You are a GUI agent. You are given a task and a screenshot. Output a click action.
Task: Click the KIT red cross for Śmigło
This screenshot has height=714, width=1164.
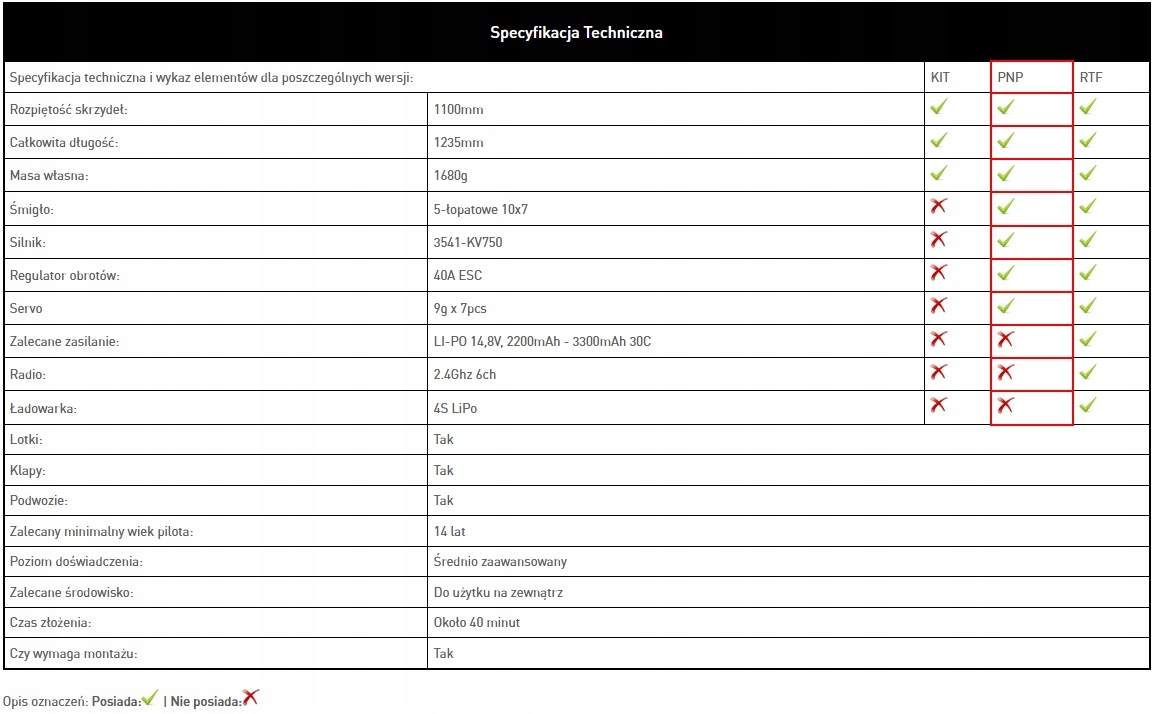click(938, 206)
